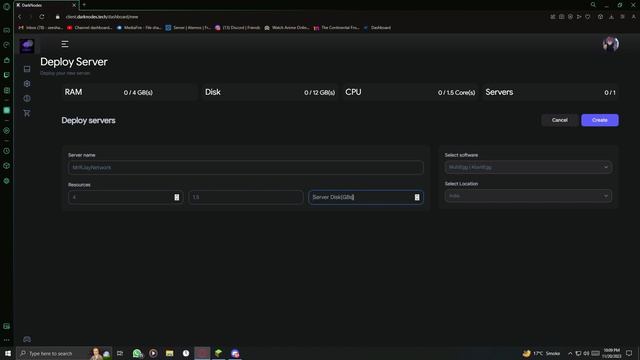640x360 pixels.
Task: Open the servers icon in the dashboard sidebar
Action: [27, 69]
